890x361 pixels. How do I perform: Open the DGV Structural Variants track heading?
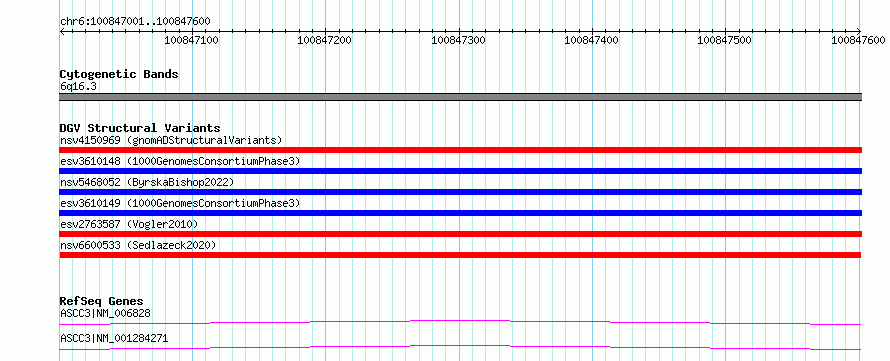coord(140,128)
